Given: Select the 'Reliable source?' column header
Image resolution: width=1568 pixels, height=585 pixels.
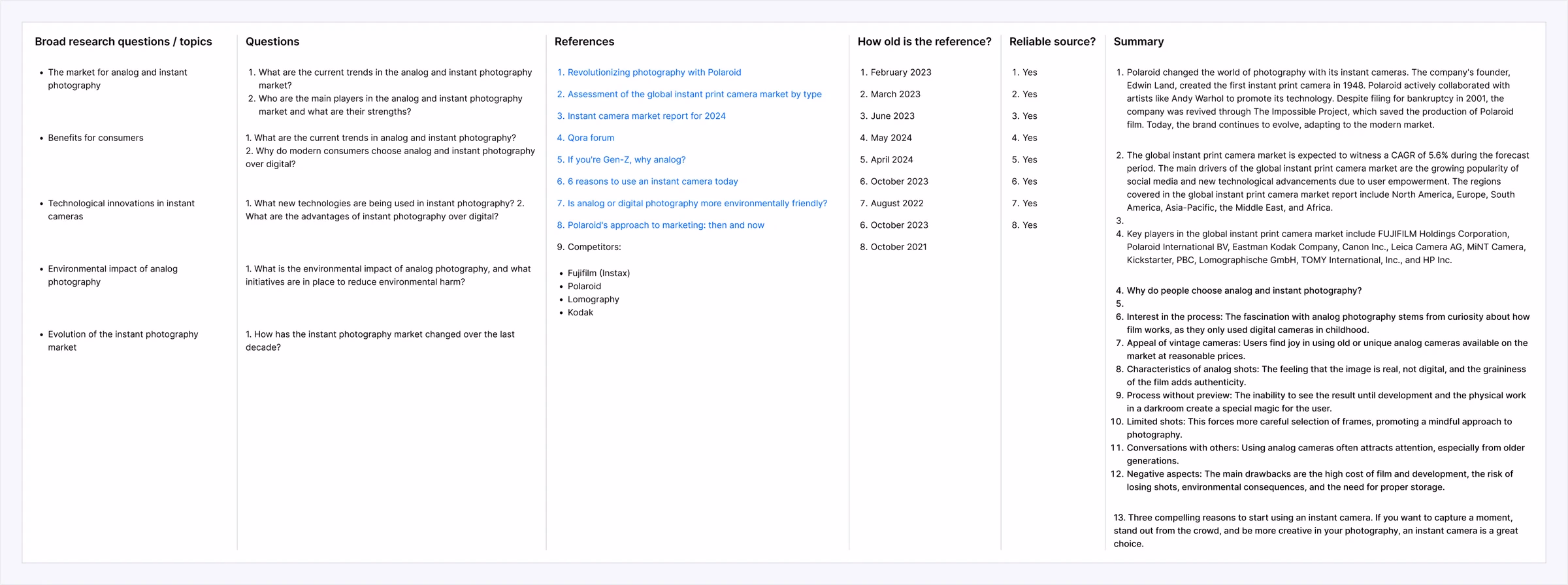Looking at the screenshot, I should 1053,42.
